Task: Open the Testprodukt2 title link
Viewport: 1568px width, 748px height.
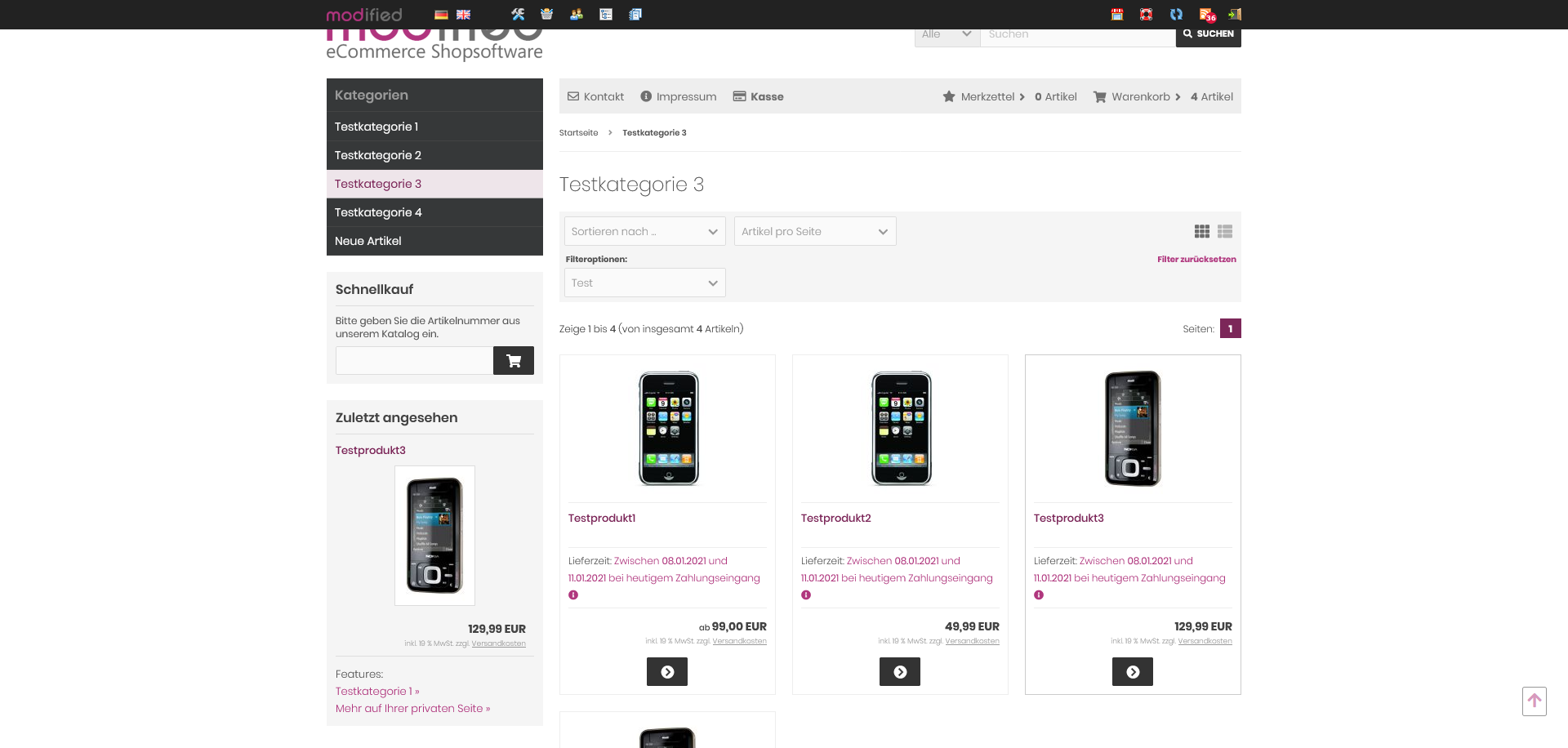Action: [836, 519]
